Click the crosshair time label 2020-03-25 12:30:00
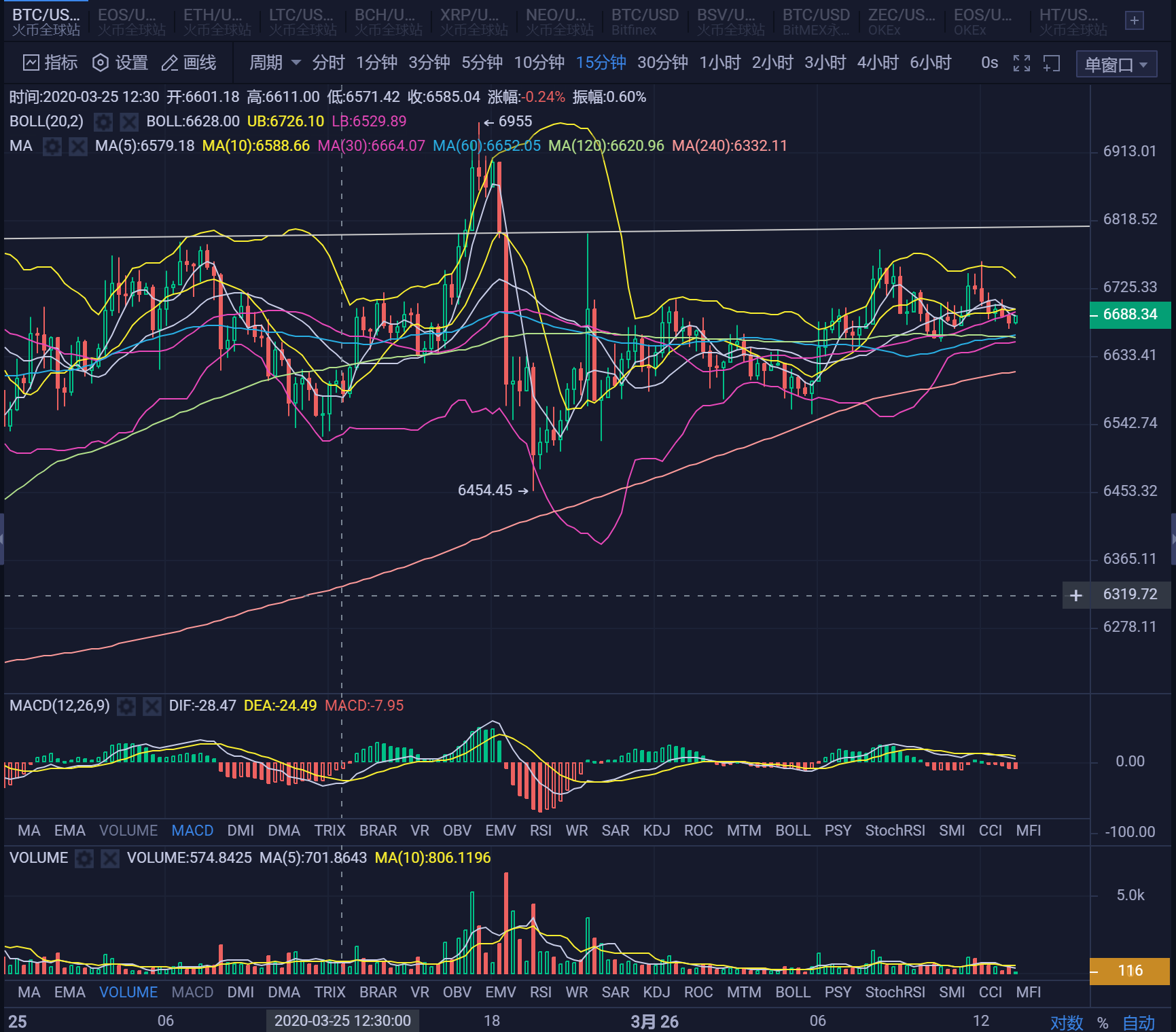 tap(342, 1021)
